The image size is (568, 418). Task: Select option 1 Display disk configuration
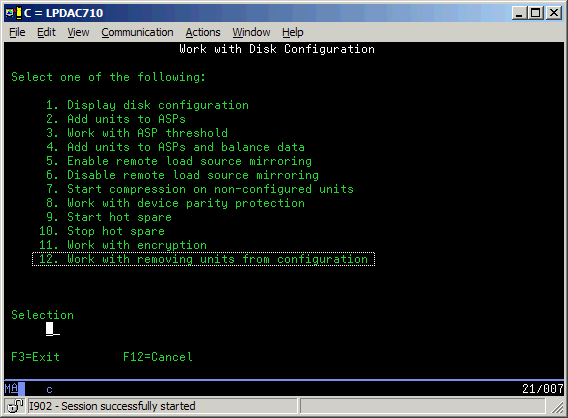point(147,105)
